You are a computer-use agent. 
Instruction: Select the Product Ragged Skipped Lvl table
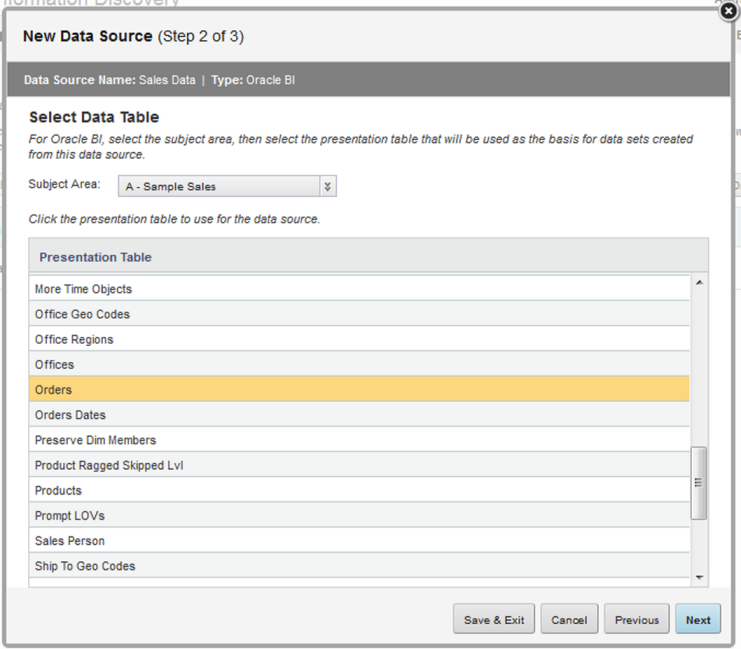coord(359,465)
